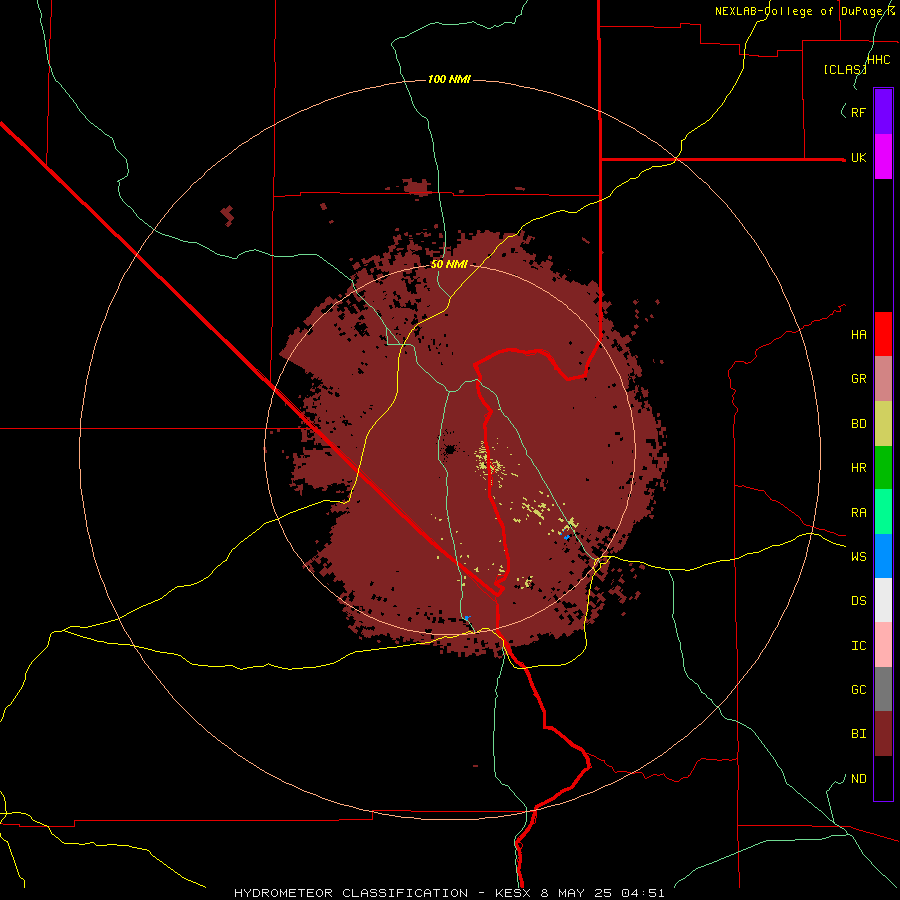This screenshot has height=900, width=900.
Task: Click the ND legend label
Action: pos(858,779)
